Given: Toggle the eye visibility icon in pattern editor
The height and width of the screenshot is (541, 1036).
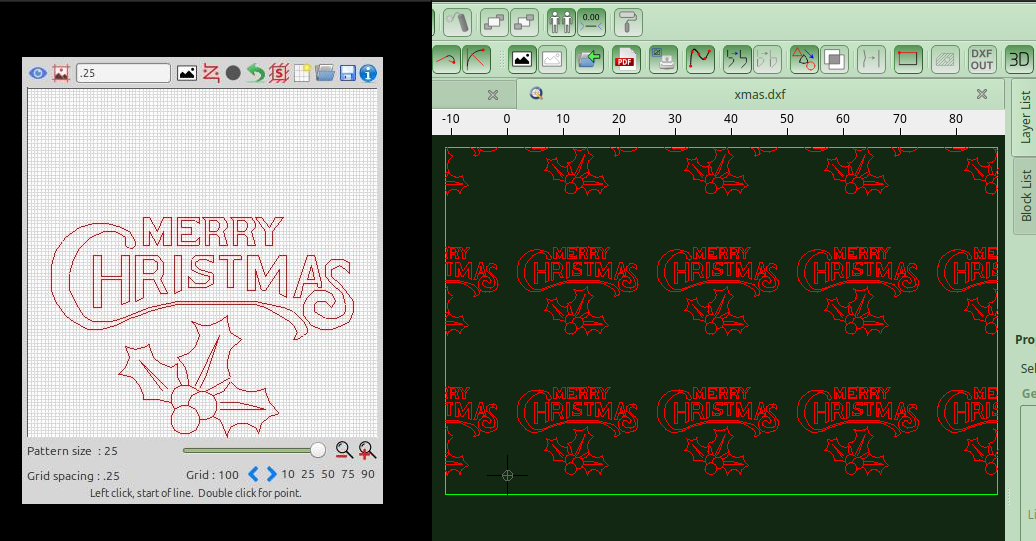Looking at the screenshot, I should [37, 73].
